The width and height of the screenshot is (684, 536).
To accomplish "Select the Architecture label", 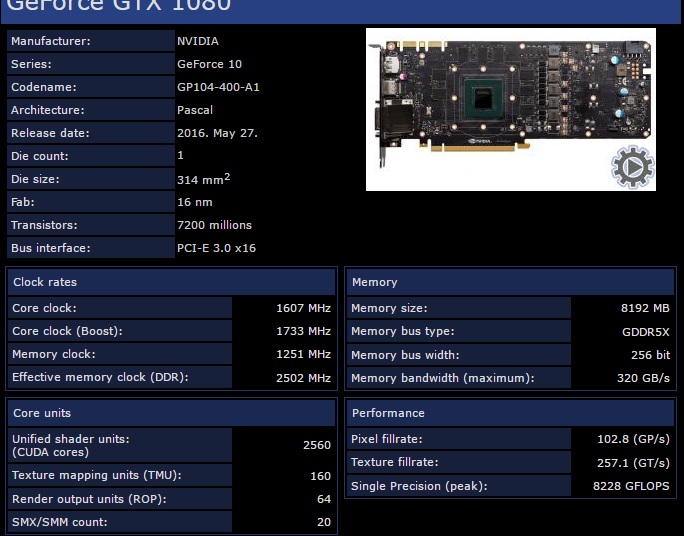I will [x=48, y=110].
